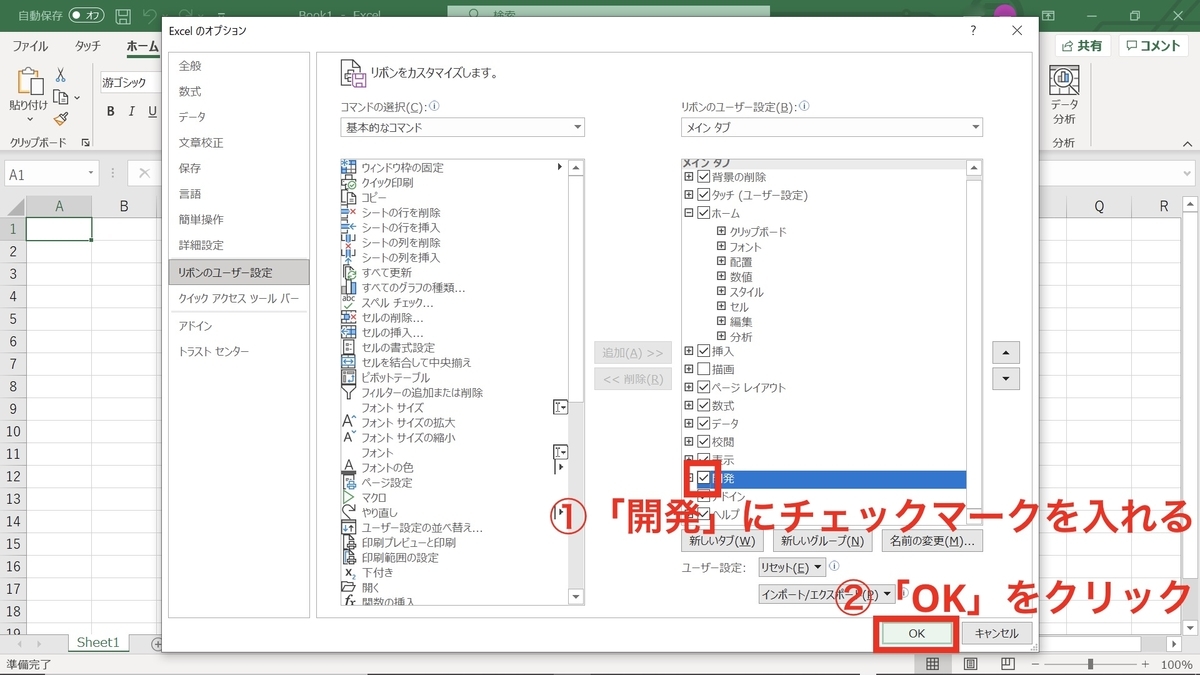Open the クイック アクセス ツール バー category
Screen dimensions: 1200x675
(x=239, y=298)
